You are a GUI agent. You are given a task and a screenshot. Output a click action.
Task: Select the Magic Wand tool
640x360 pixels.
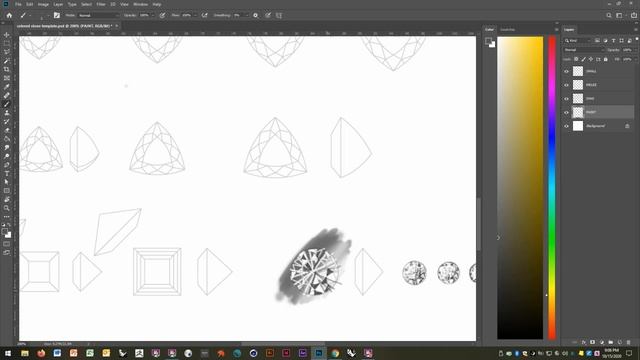tap(7, 61)
